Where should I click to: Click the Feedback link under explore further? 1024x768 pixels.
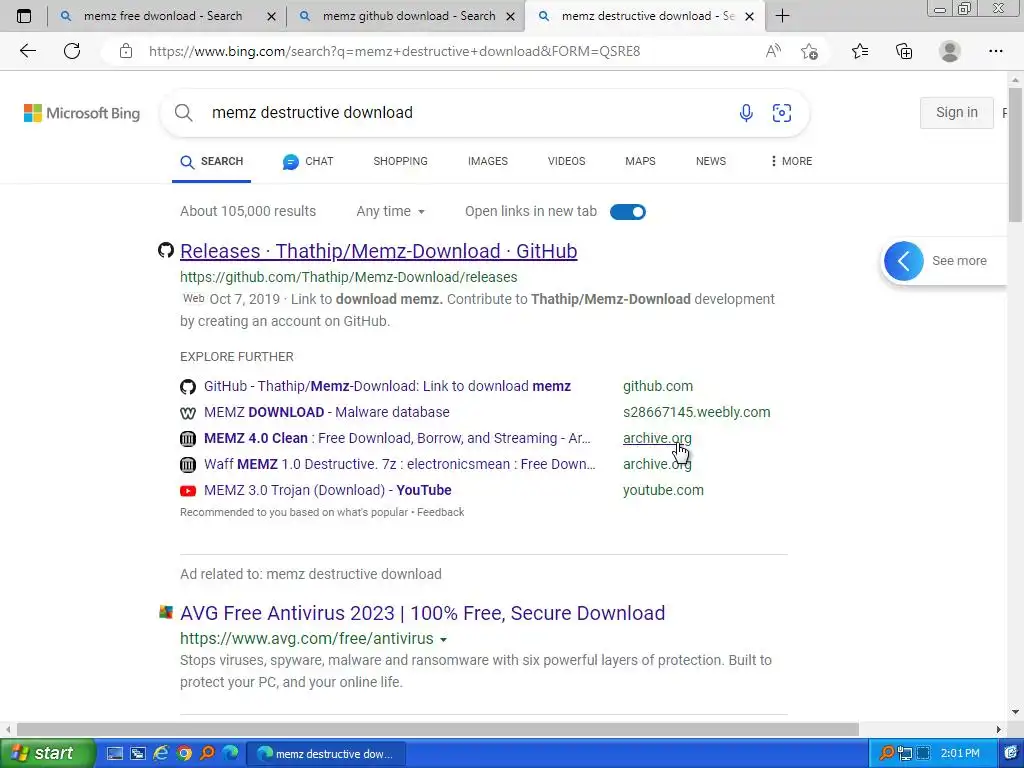440,513
